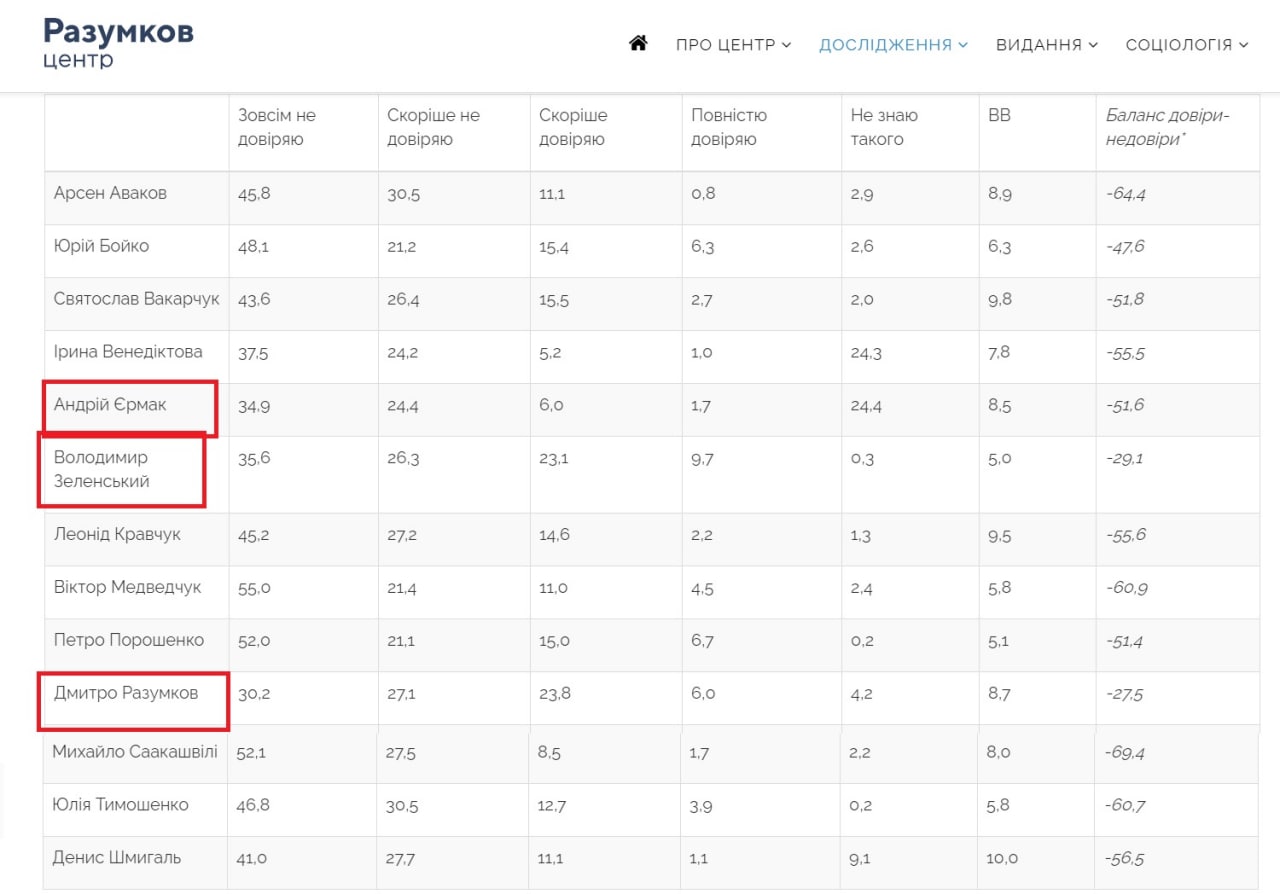Screen dimensions: 1280x894
Task: Click Зеленський's balance value -29,1
Action: click(x=1124, y=459)
